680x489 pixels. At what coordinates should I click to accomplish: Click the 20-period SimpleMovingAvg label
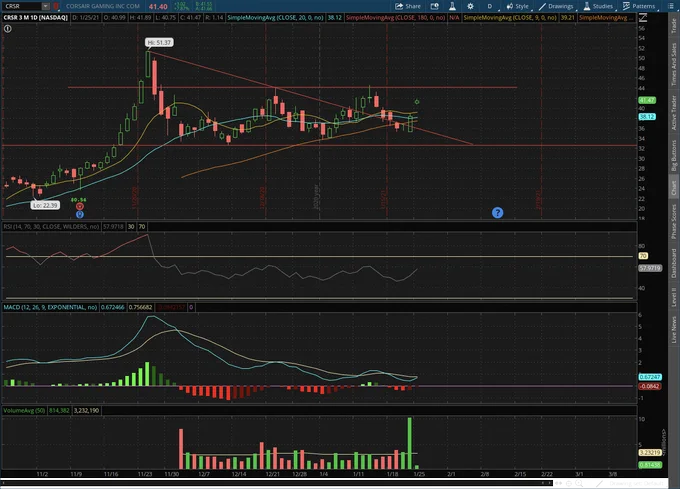pyautogui.click(x=276, y=18)
